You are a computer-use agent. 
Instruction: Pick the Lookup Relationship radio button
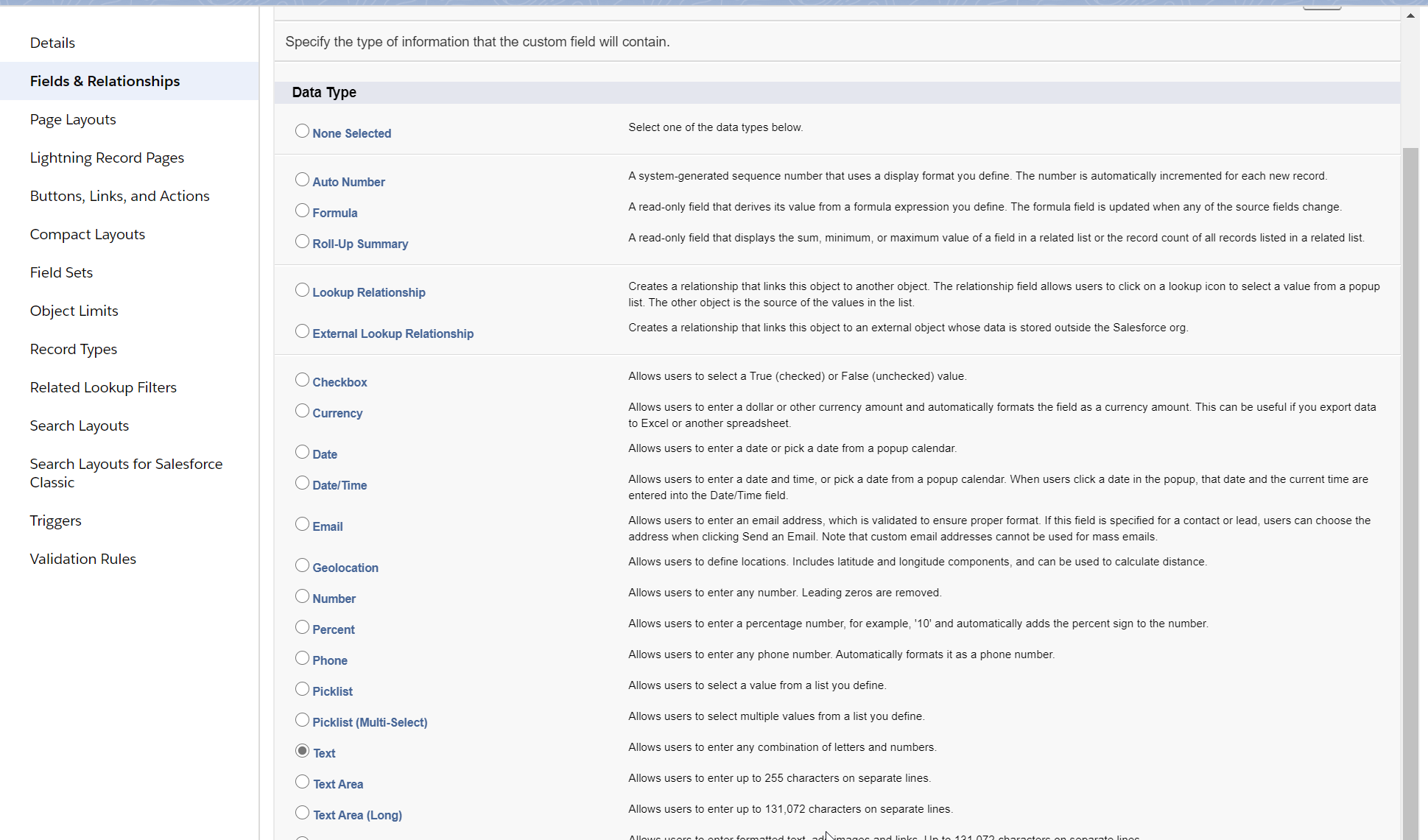click(x=302, y=290)
